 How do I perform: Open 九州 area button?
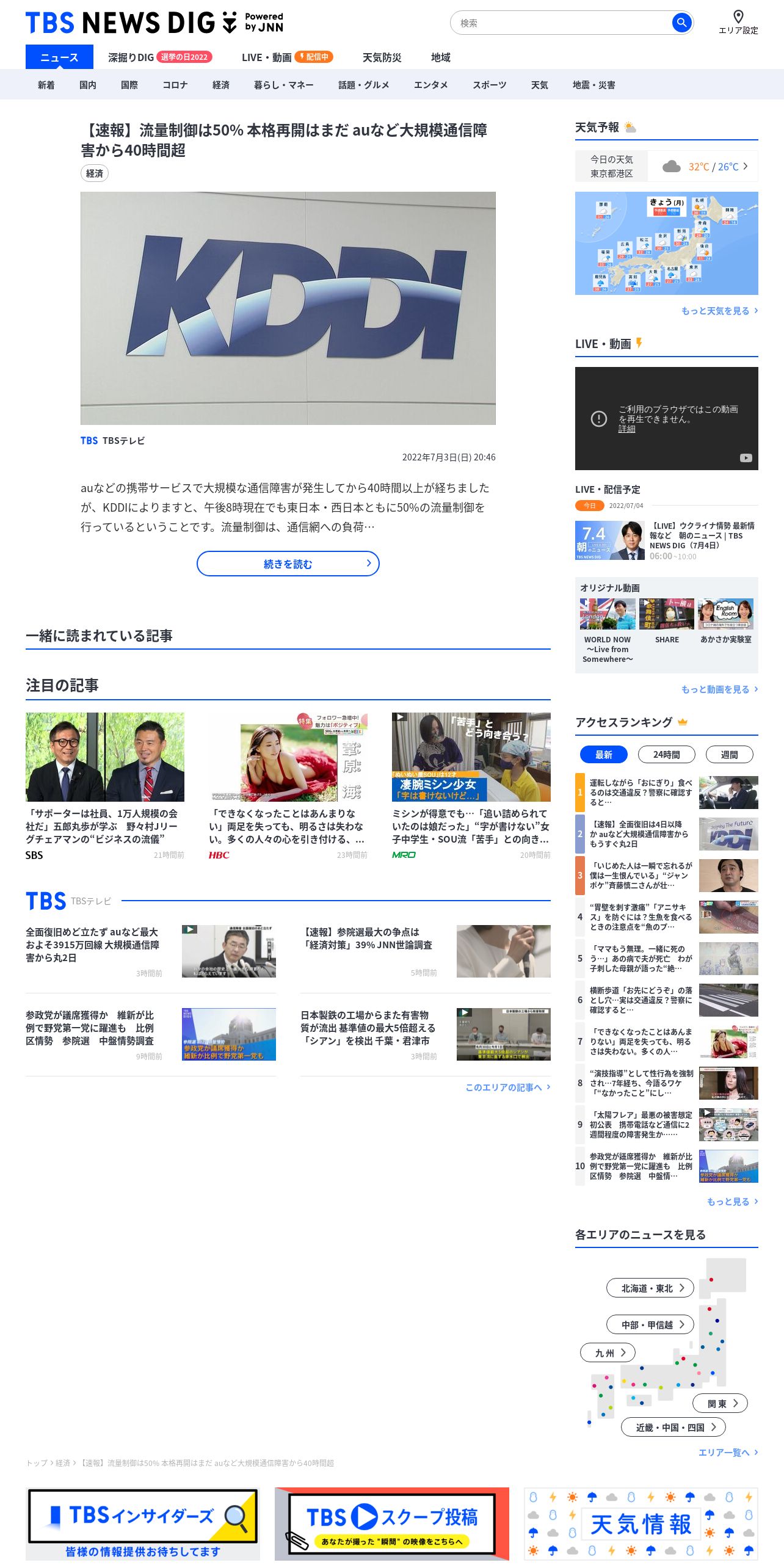[608, 1352]
